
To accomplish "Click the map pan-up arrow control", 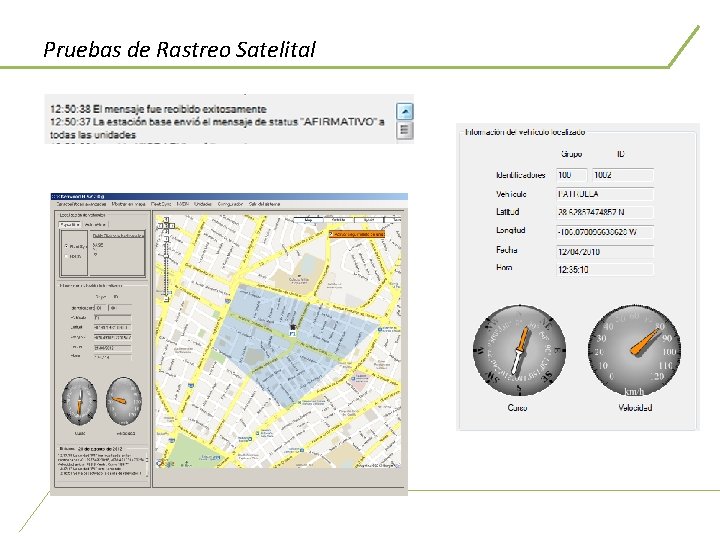I will coord(166,219).
